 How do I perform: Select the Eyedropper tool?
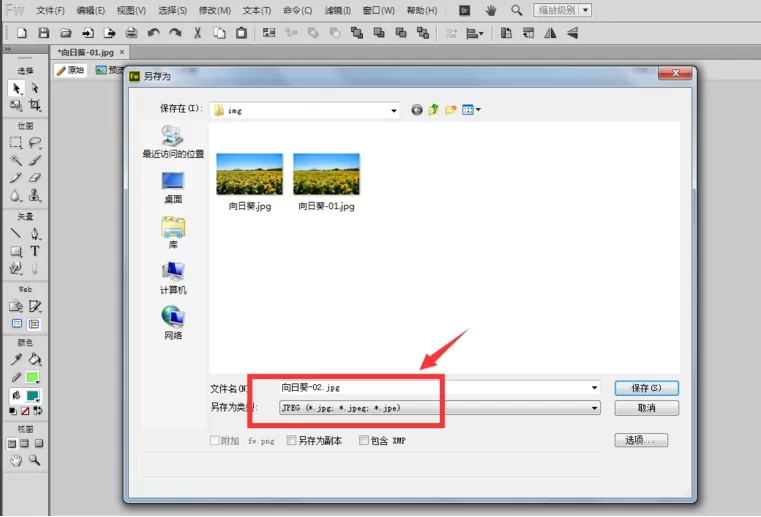point(16,359)
